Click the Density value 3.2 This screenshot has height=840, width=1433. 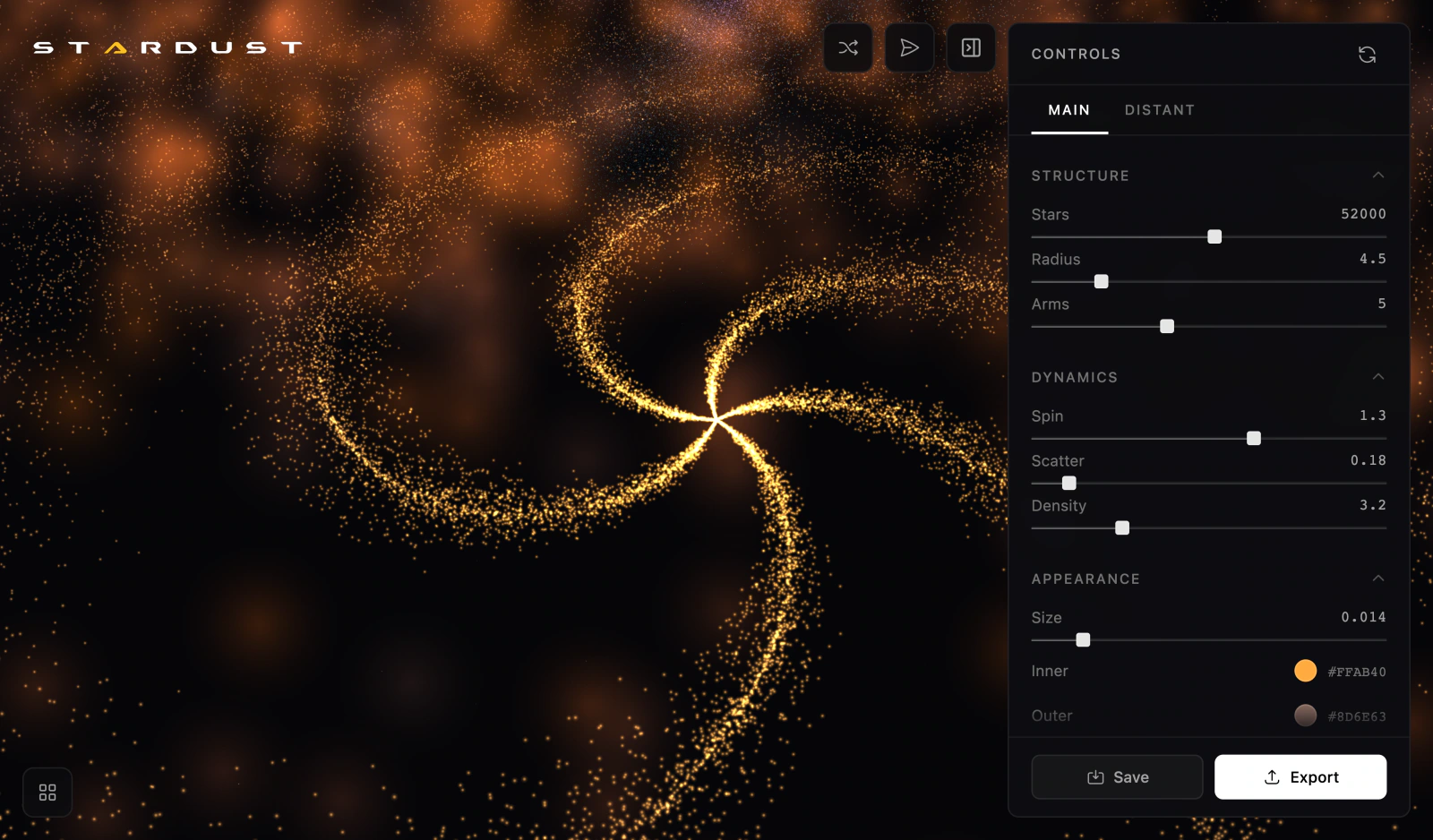point(1373,505)
